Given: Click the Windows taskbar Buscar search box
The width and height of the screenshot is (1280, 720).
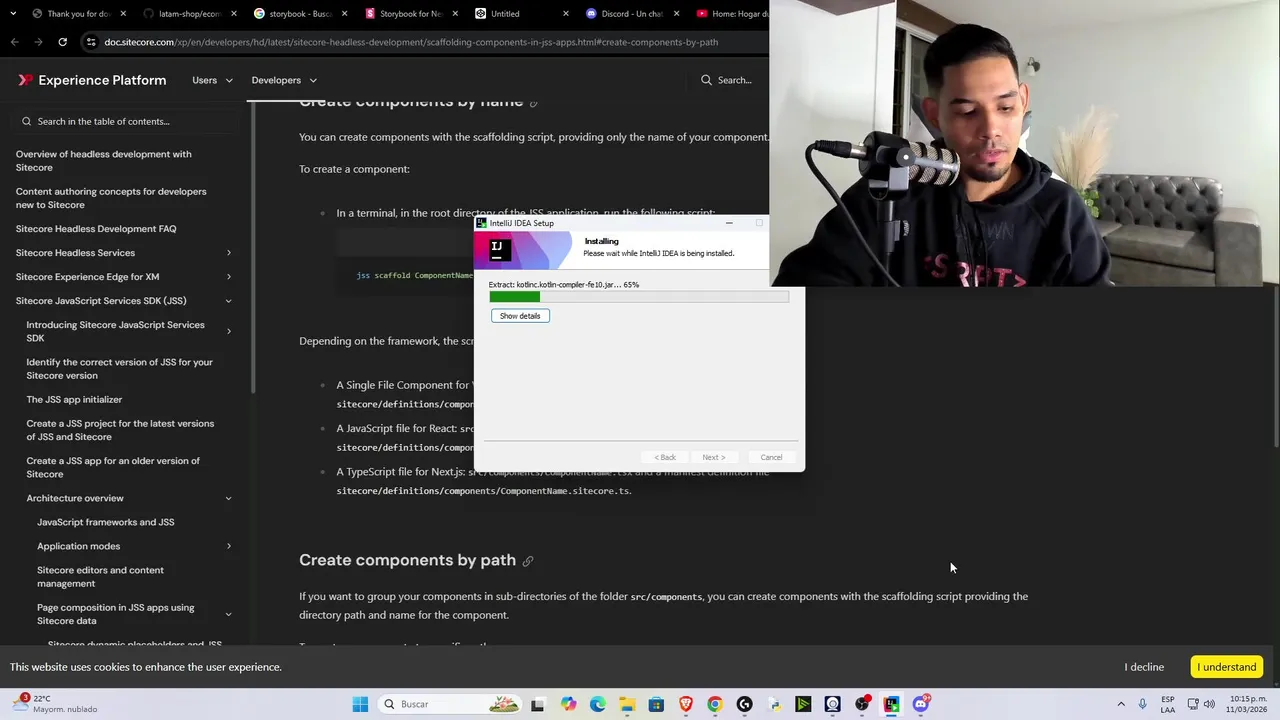Looking at the screenshot, I should click(448, 704).
